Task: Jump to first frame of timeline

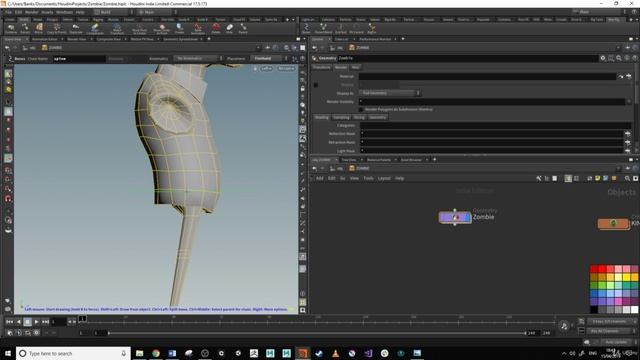Action: pos(9,322)
